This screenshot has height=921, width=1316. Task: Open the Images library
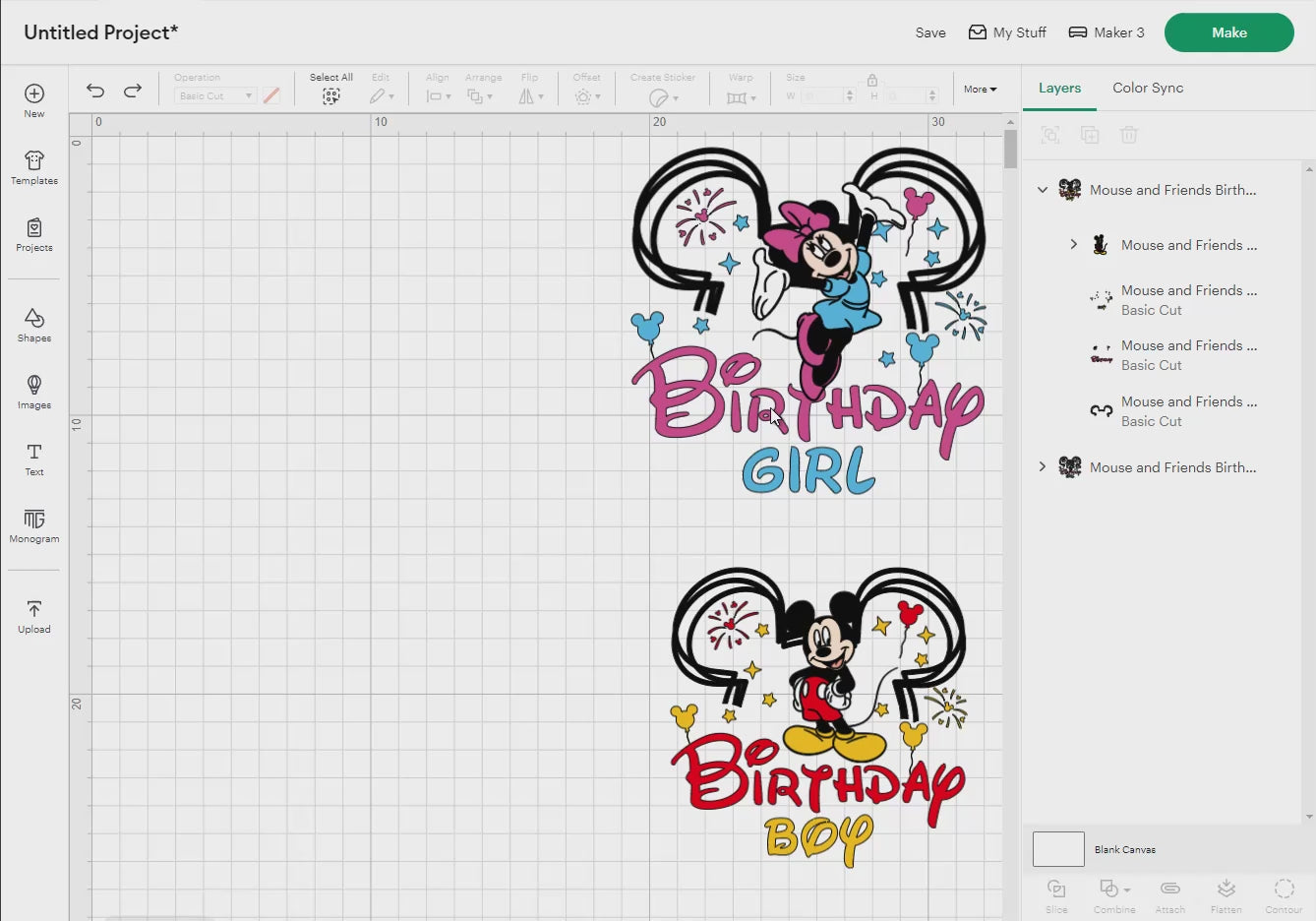(34, 392)
